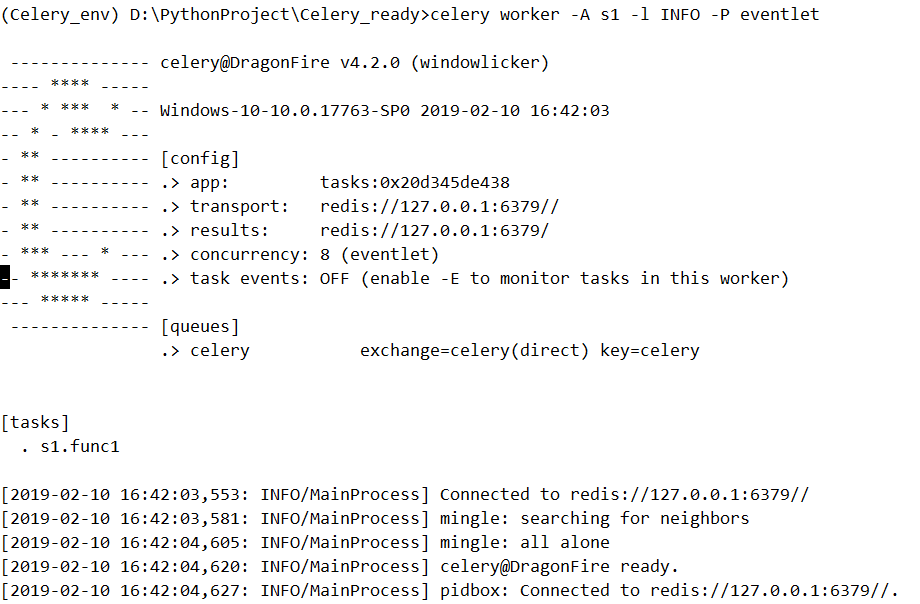This screenshot has width=920, height=604.
Task: Click the results redis URL in config
Action: pos(434,231)
